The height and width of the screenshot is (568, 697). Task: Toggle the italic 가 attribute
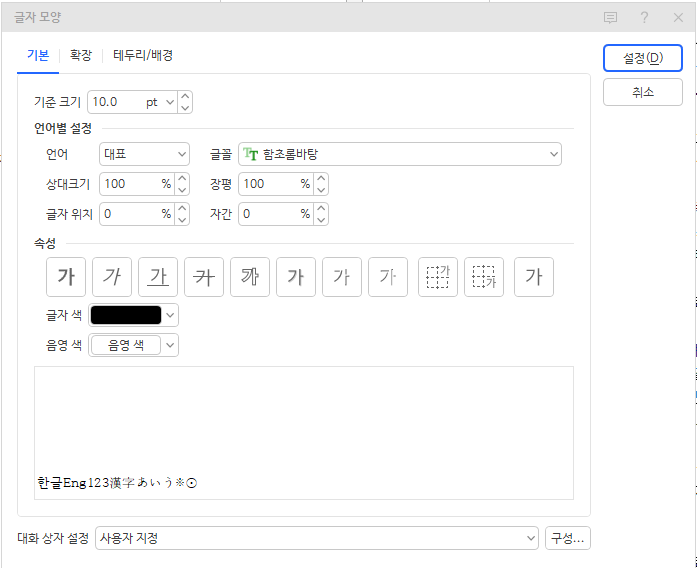(x=112, y=277)
